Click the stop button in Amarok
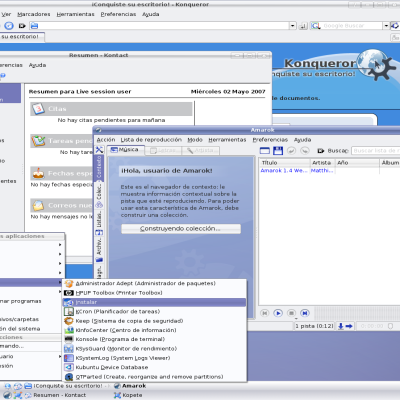400x400 pixels. click(x=291, y=313)
